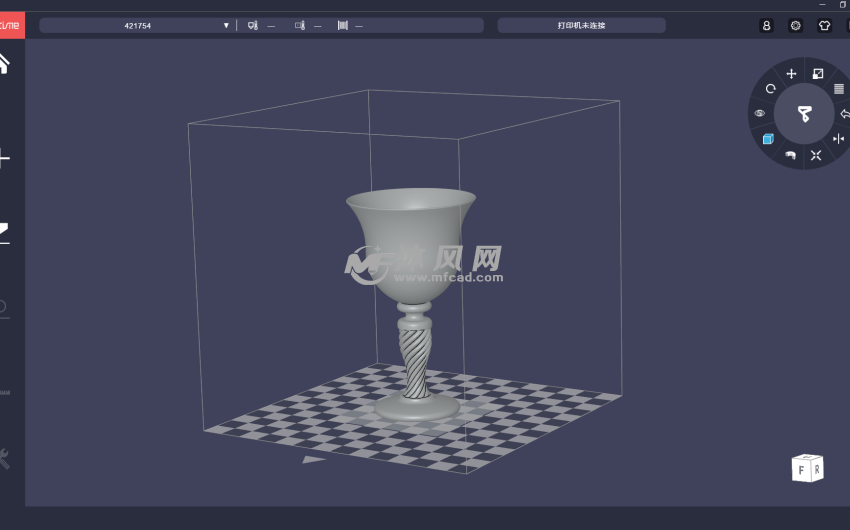Viewport: 850px width, 530px height.
Task: Click the add model plus in sidebar
Action: [4, 158]
